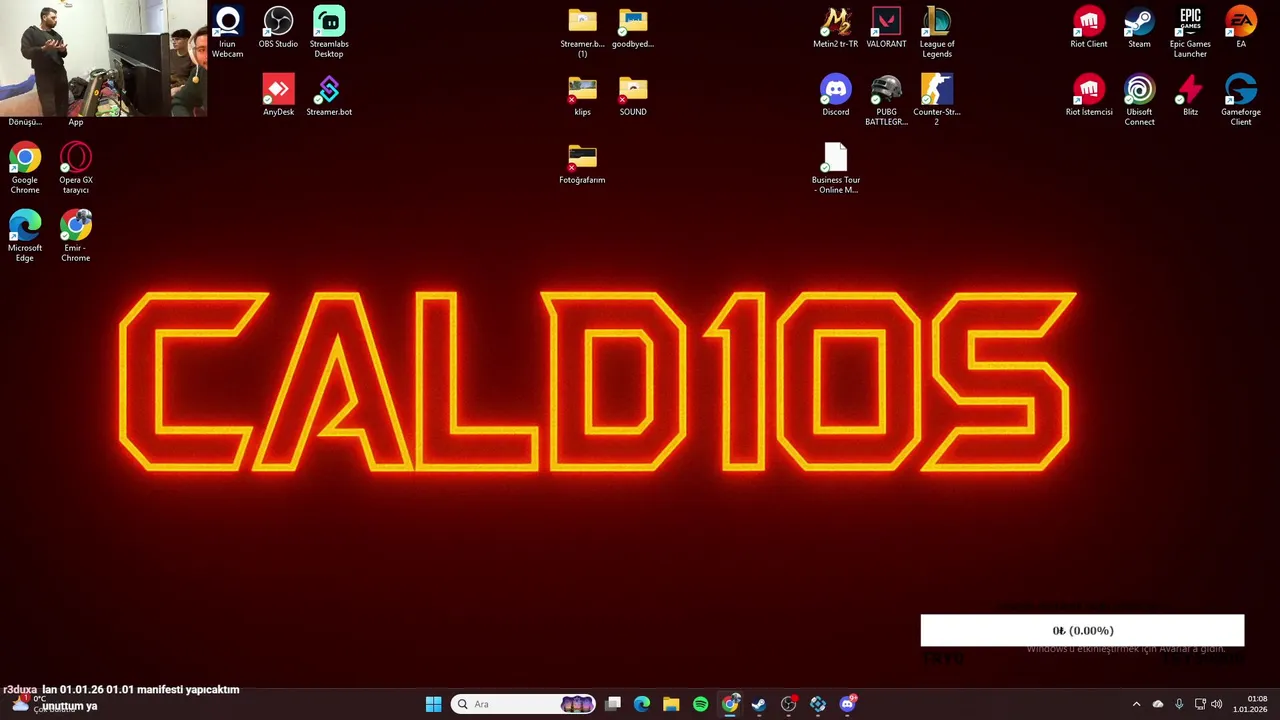The image size is (1280, 720).
Task: Open Microsoft Edge from the taskbar
Action: [x=642, y=704]
